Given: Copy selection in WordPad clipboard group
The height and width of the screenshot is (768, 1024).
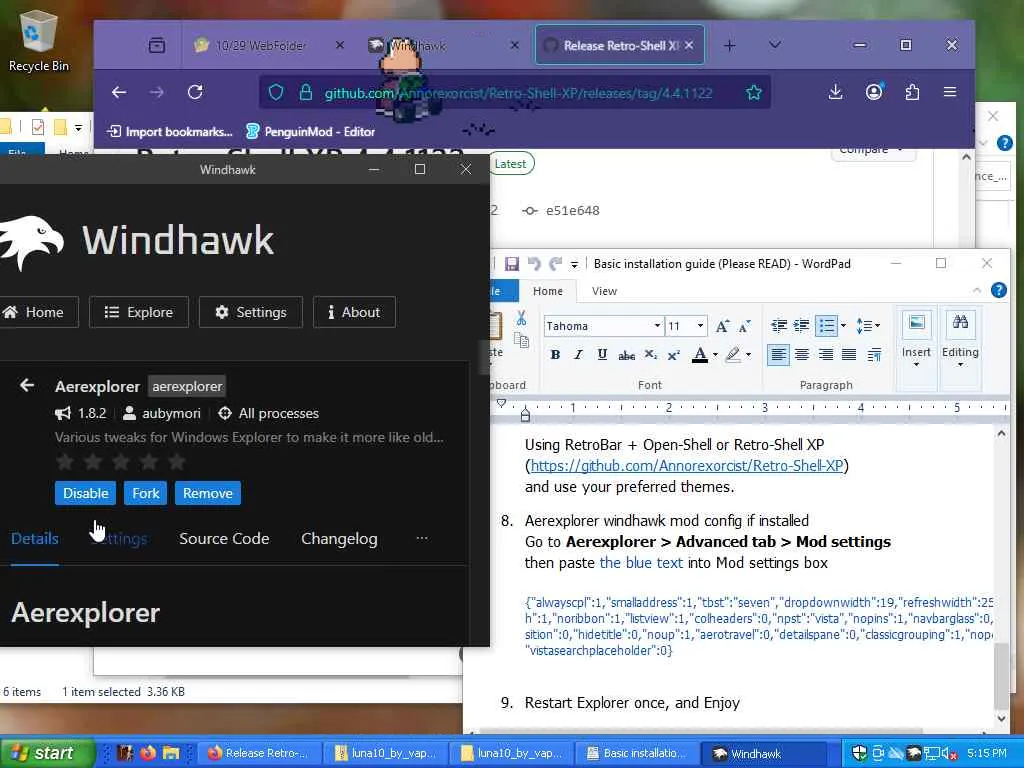Looking at the screenshot, I should click(521, 340).
